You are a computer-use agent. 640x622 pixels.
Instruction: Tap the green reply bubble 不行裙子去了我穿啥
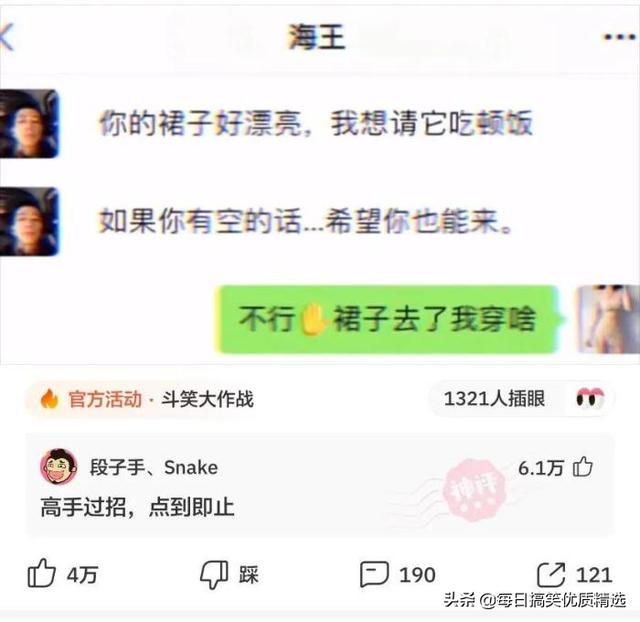pos(387,319)
